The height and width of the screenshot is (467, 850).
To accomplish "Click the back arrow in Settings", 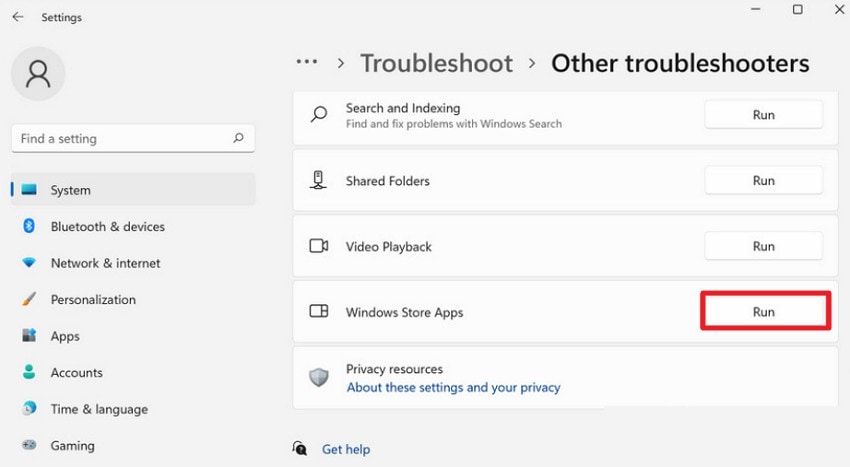I will pos(18,17).
